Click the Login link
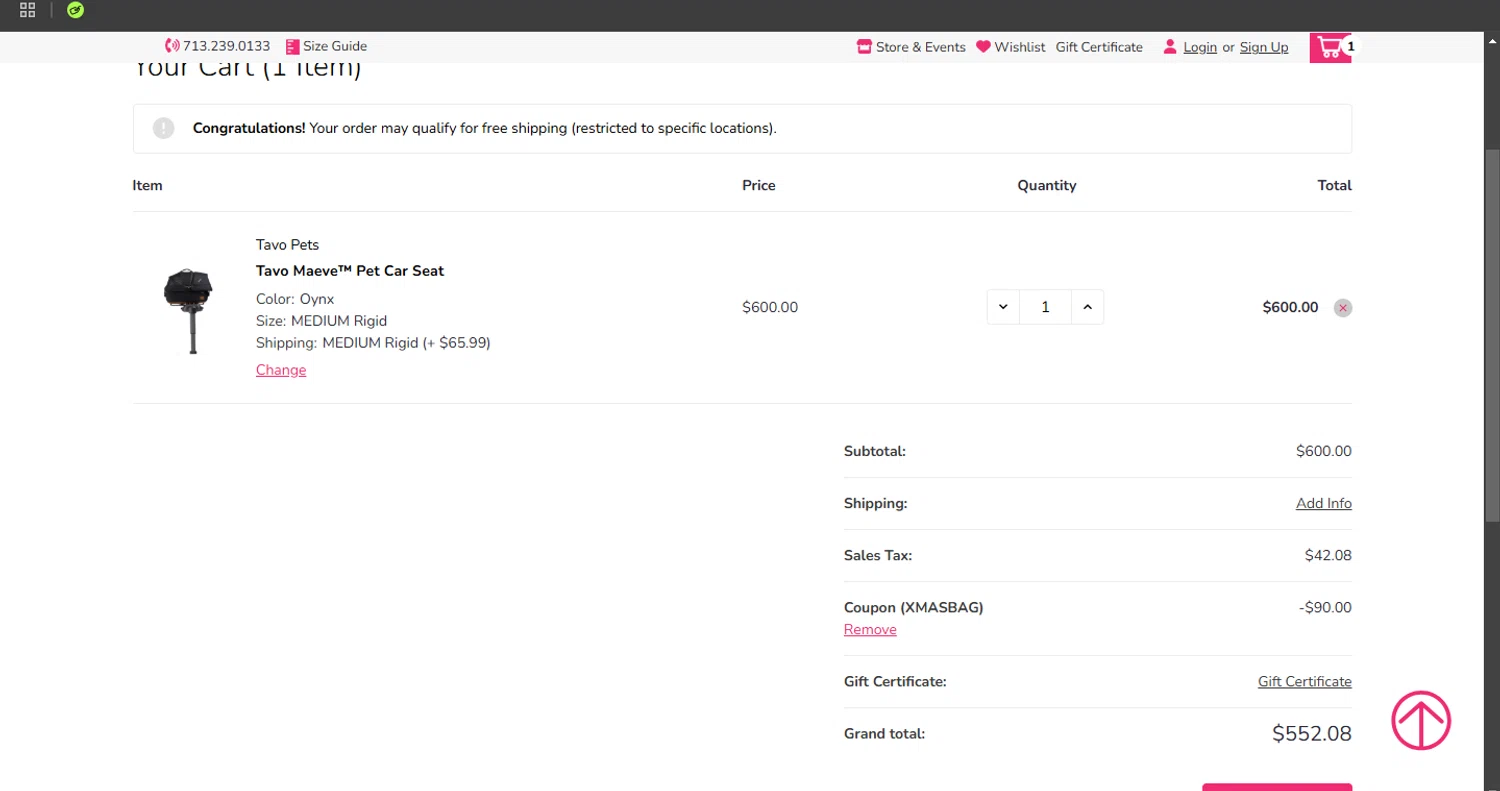 click(1200, 47)
